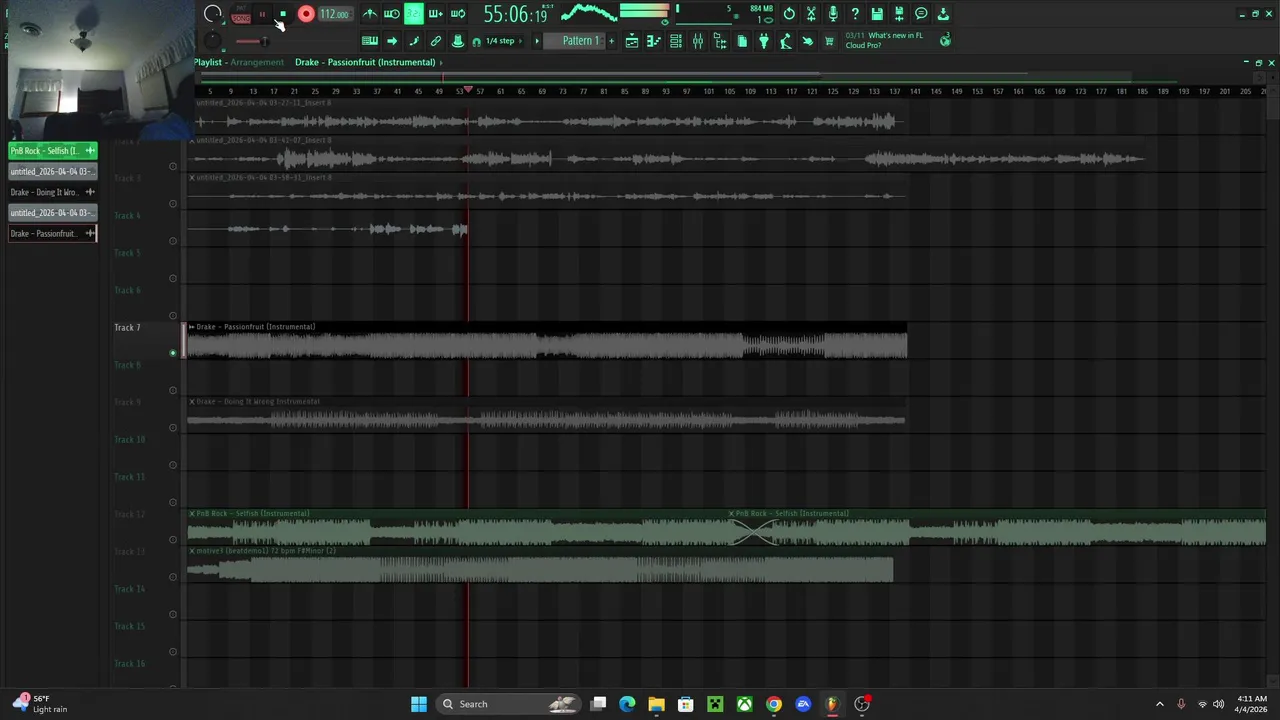The height and width of the screenshot is (720, 1280).
Task: Open the audio editor scissors icon
Action: click(x=811, y=14)
